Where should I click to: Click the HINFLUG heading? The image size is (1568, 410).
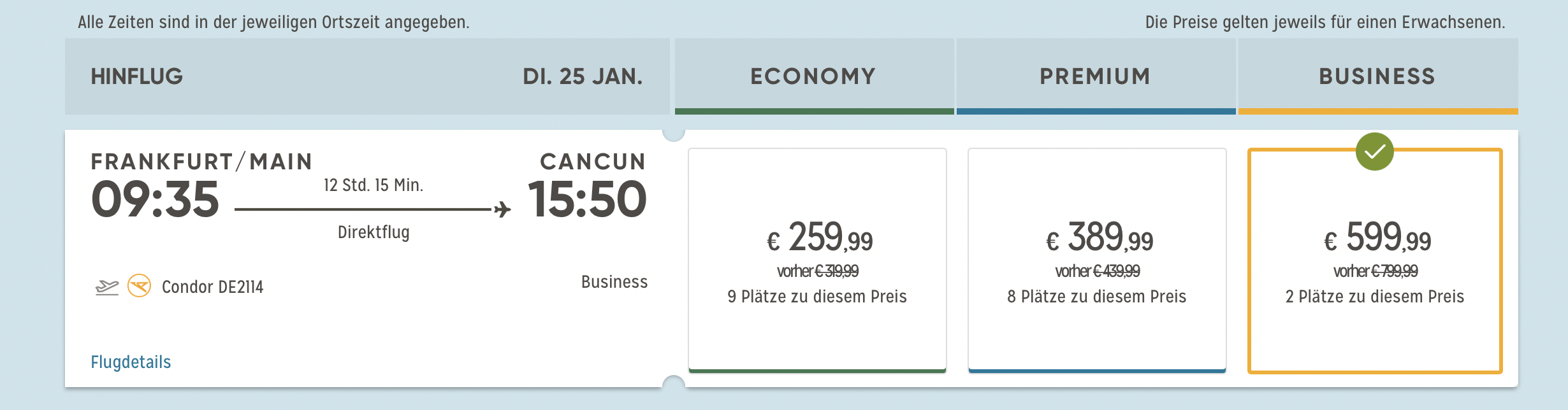point(137,76)
